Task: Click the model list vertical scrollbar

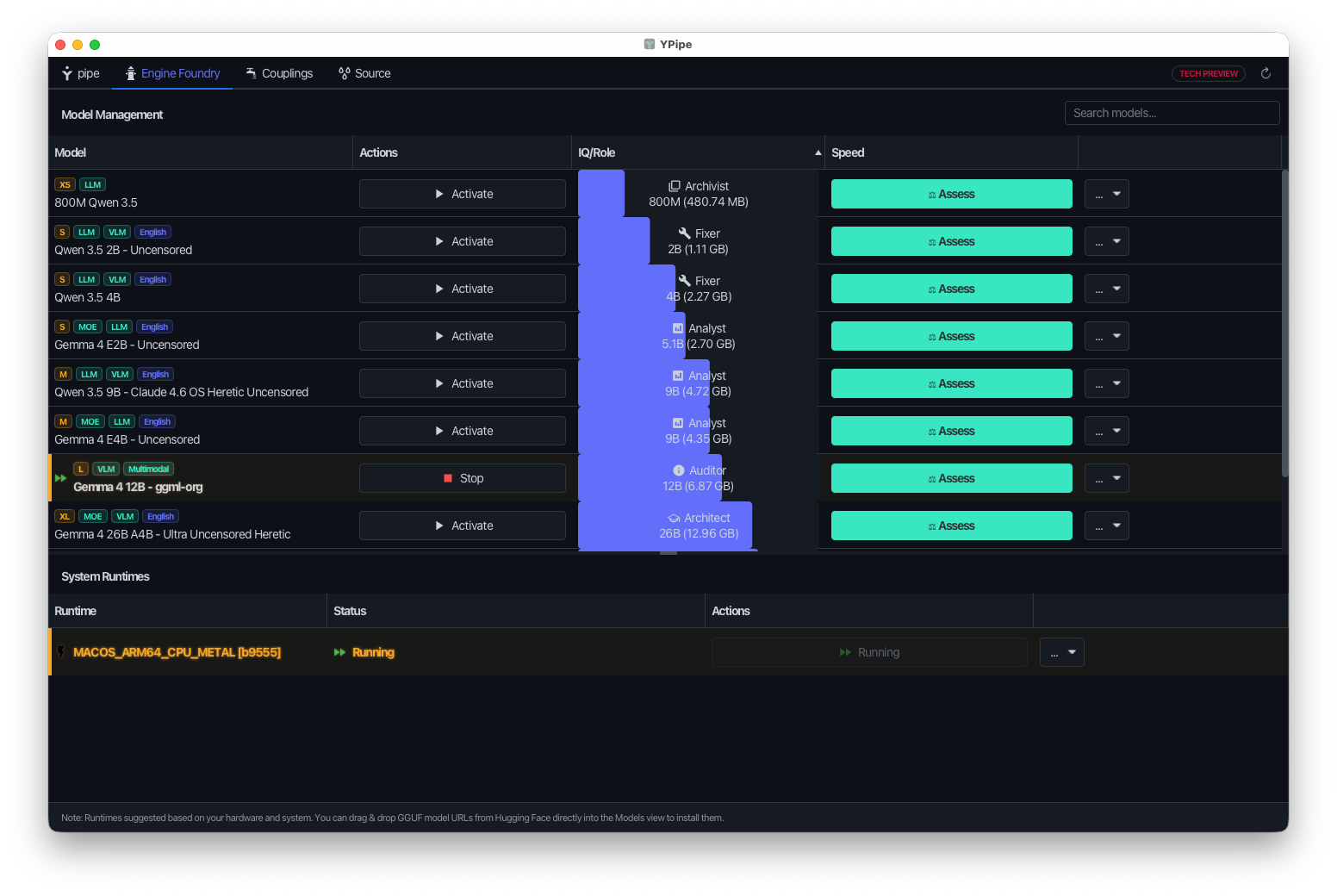Action: 1284,323
